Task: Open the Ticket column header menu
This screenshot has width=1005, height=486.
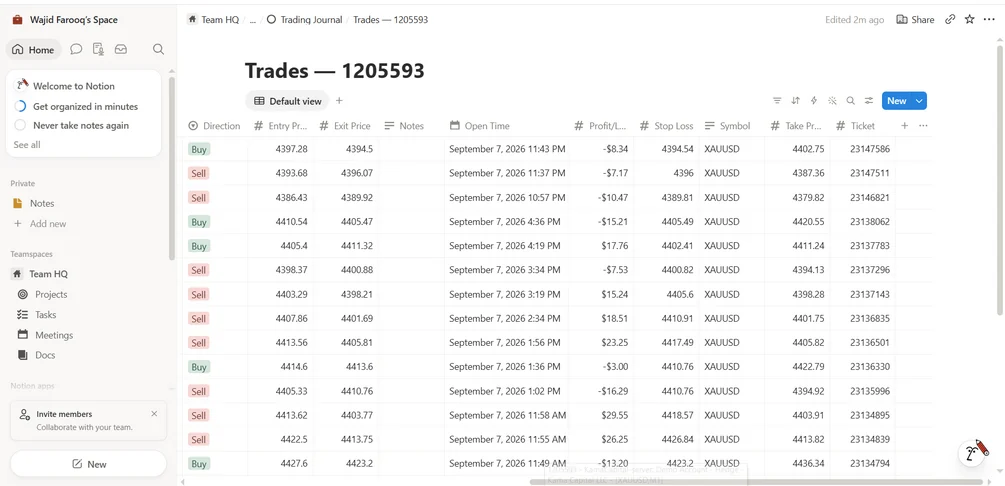Action: pos(862,126)
